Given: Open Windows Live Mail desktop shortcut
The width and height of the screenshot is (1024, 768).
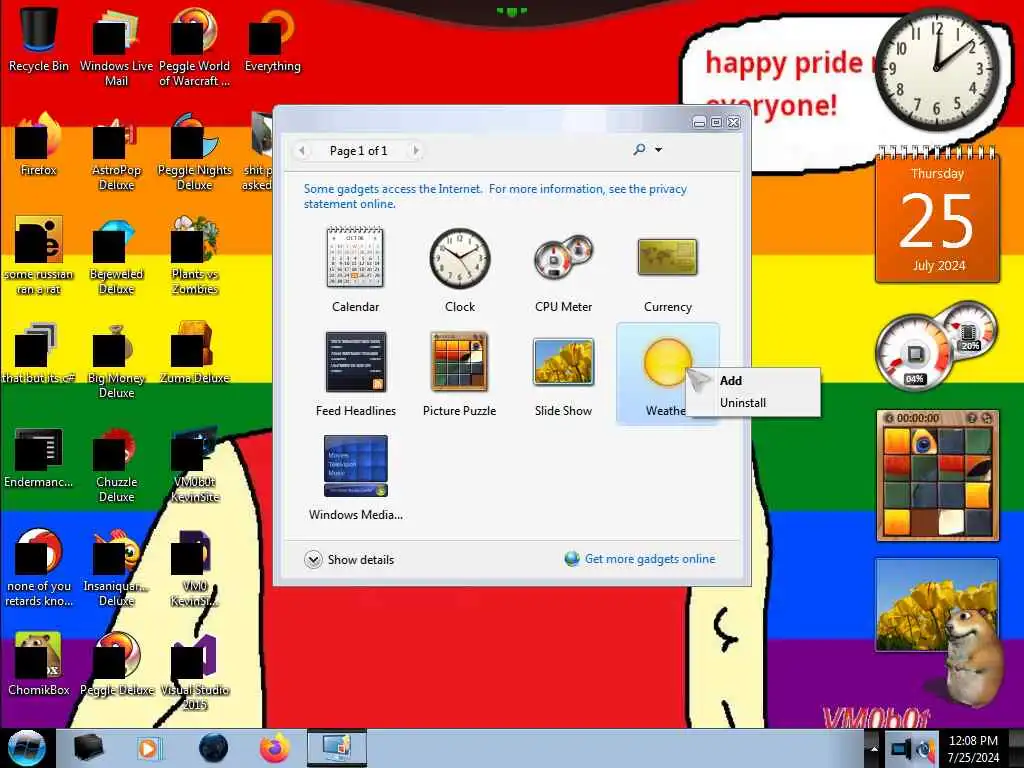Looking at the screenshot, I should point(116,47).
